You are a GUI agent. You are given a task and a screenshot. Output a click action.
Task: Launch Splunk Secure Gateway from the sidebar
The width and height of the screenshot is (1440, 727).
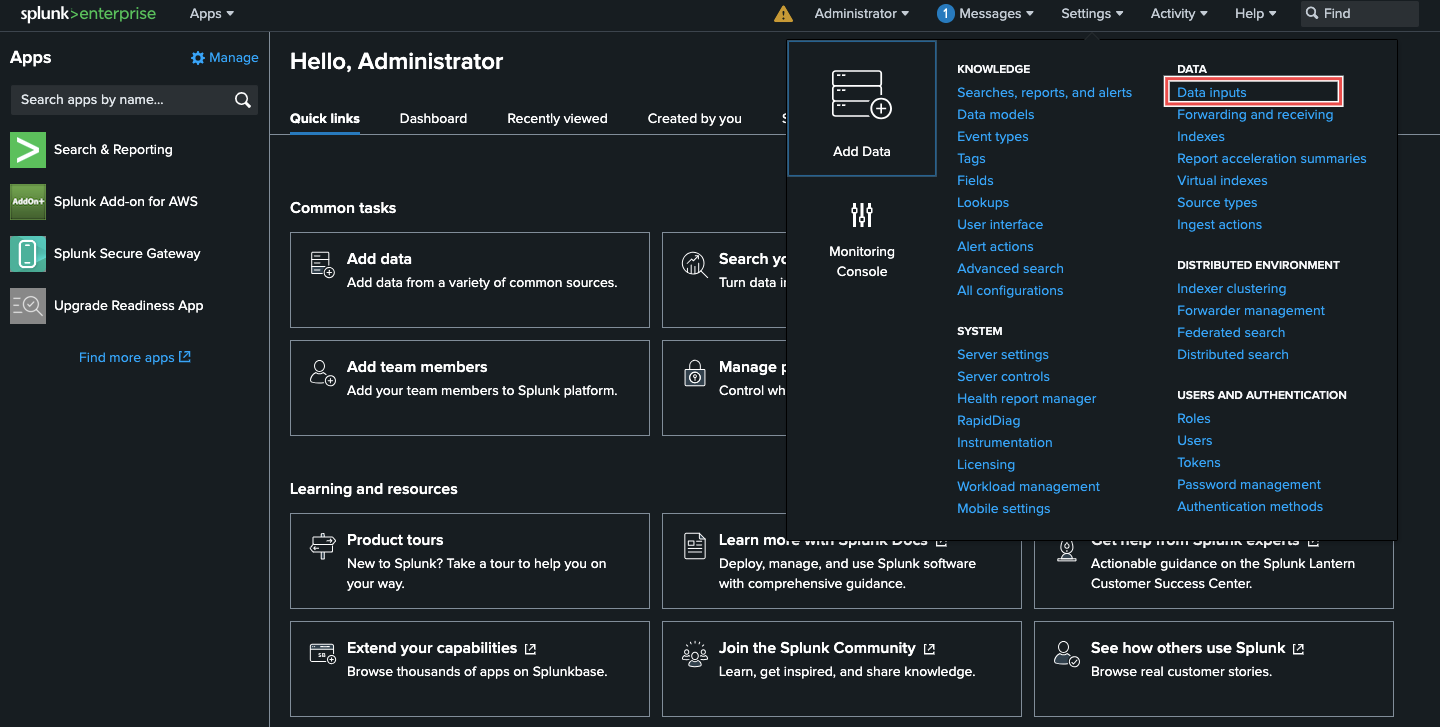click(27, 253)
